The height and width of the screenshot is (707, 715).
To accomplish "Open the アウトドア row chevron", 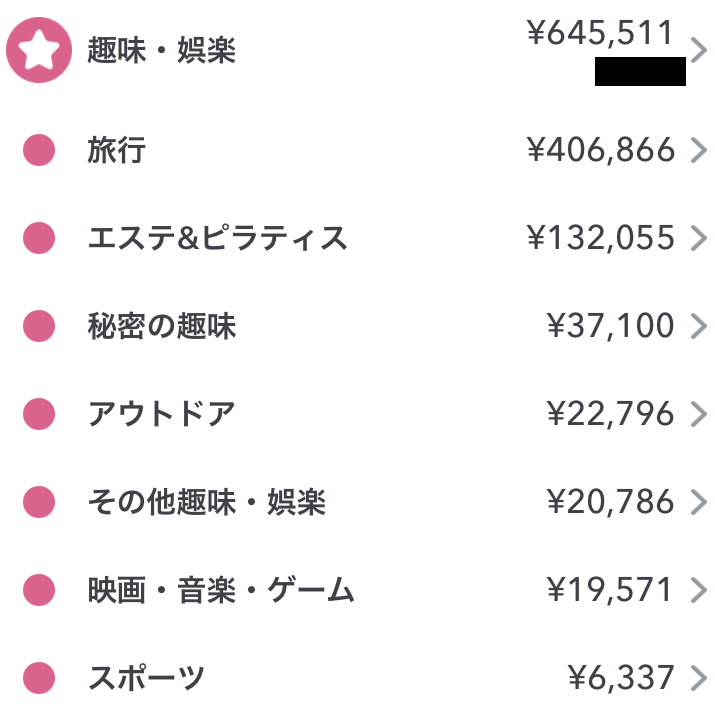I will pyautogui.click(x=699, y=414).
